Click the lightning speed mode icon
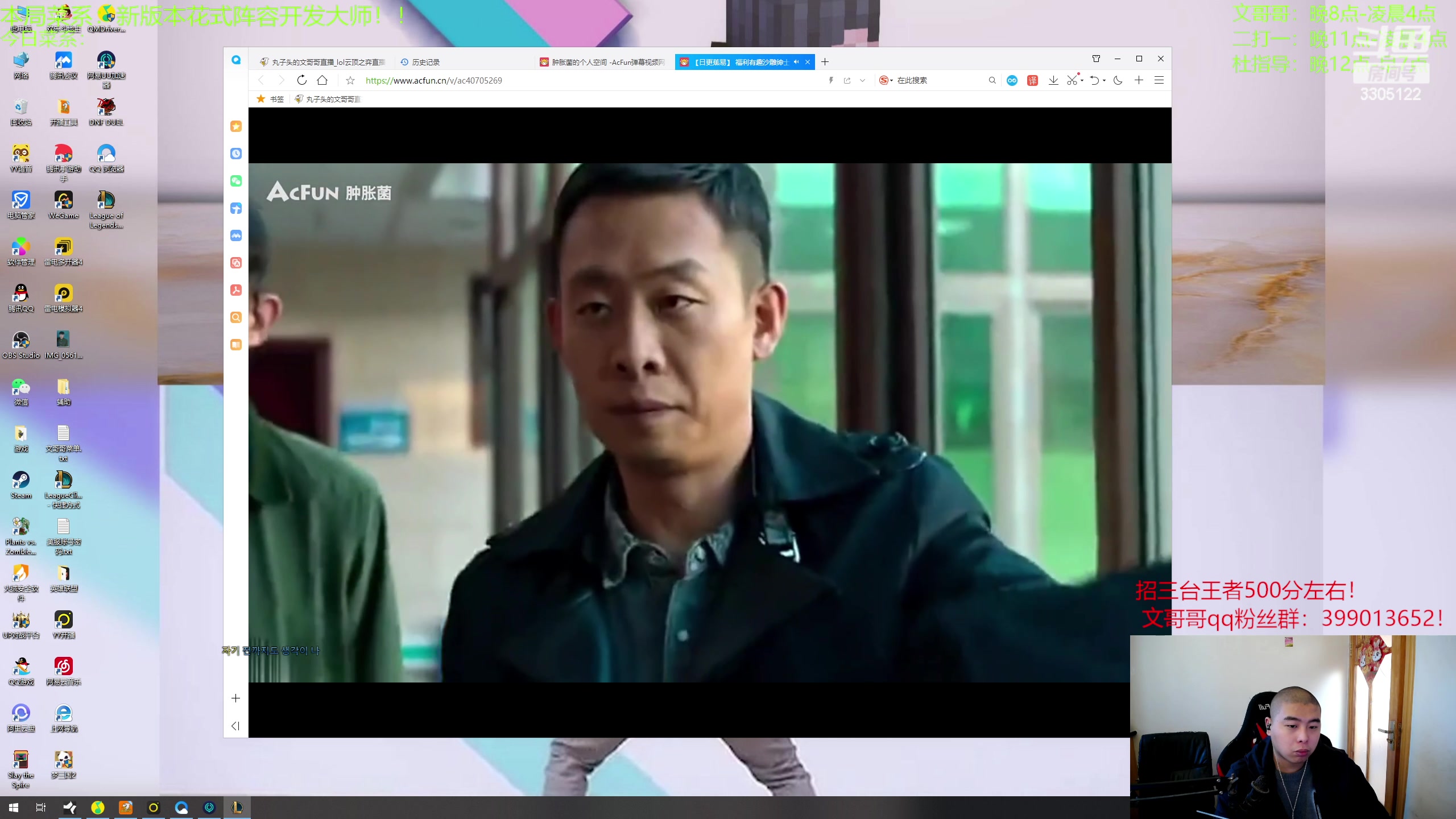Screen dimensions: 1456x819 [831, 80]
